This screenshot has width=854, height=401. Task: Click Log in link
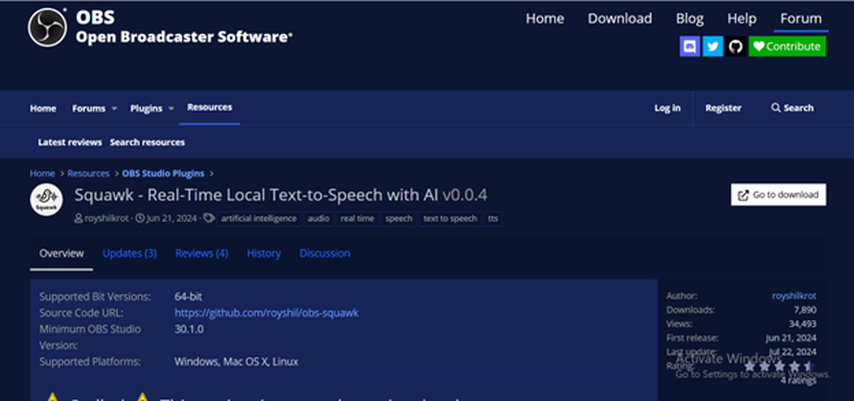(667, 108)
